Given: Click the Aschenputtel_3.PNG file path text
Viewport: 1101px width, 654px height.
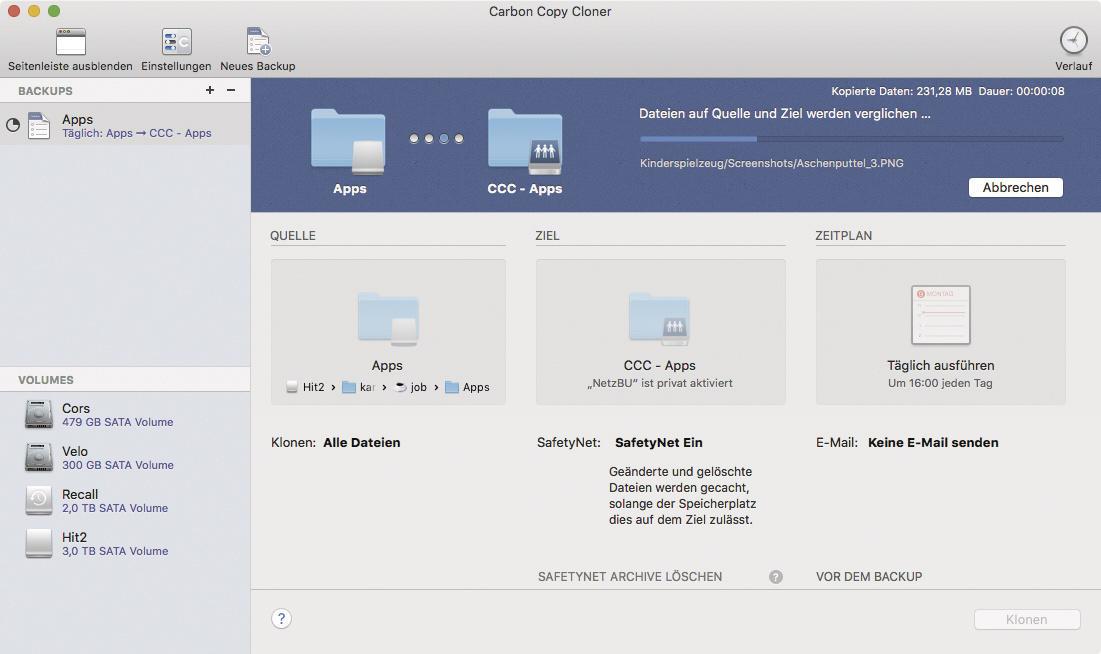Looking at the screenshot, I should coord(772,163).
